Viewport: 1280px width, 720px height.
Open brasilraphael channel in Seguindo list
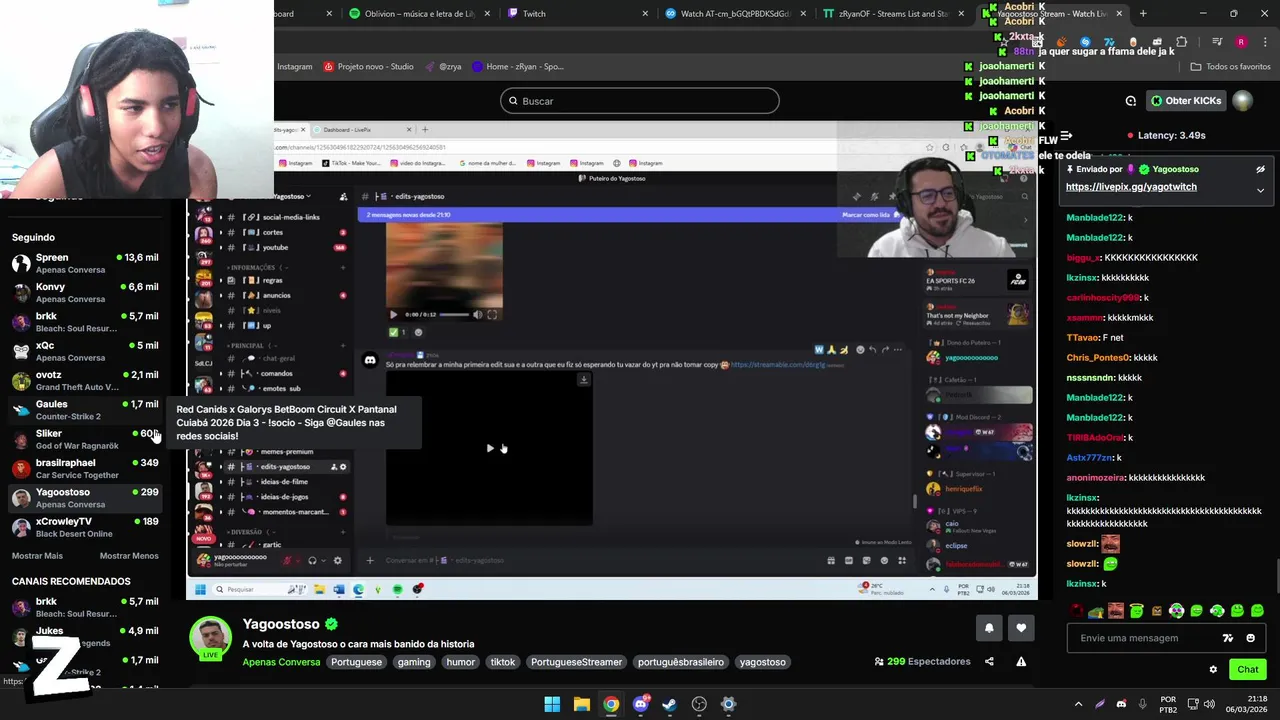[85, 468]
